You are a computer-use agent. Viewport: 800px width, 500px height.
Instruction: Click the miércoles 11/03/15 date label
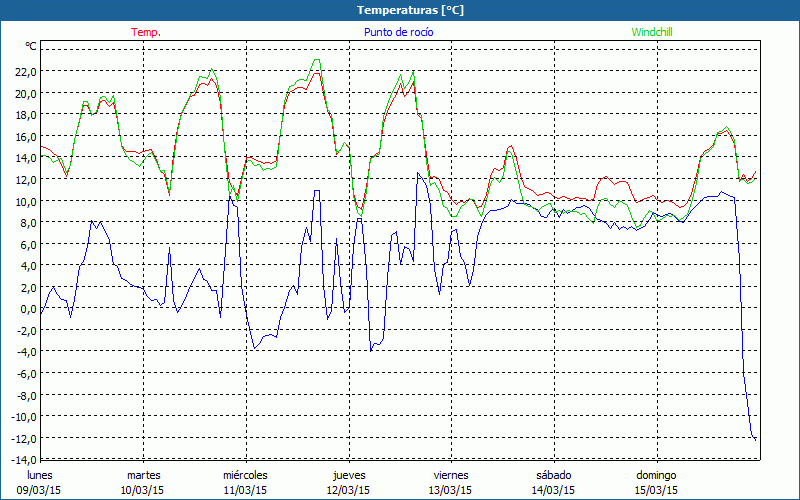245,482
